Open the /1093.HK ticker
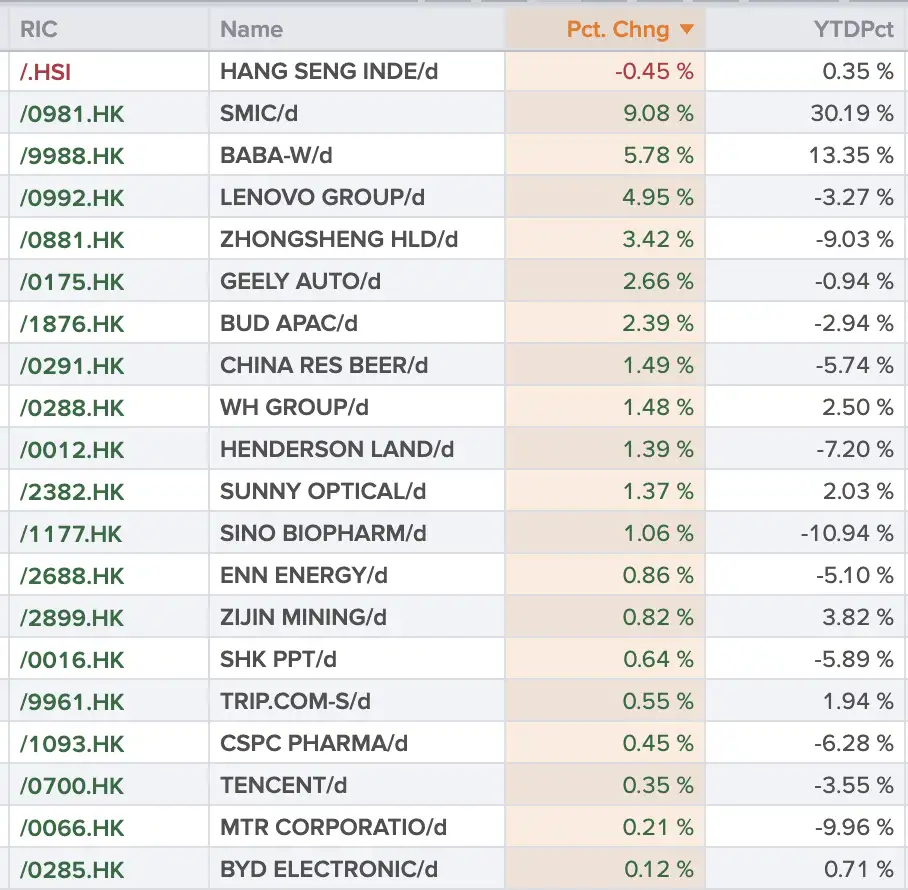The image size is (908, 890). pos(72,744)
